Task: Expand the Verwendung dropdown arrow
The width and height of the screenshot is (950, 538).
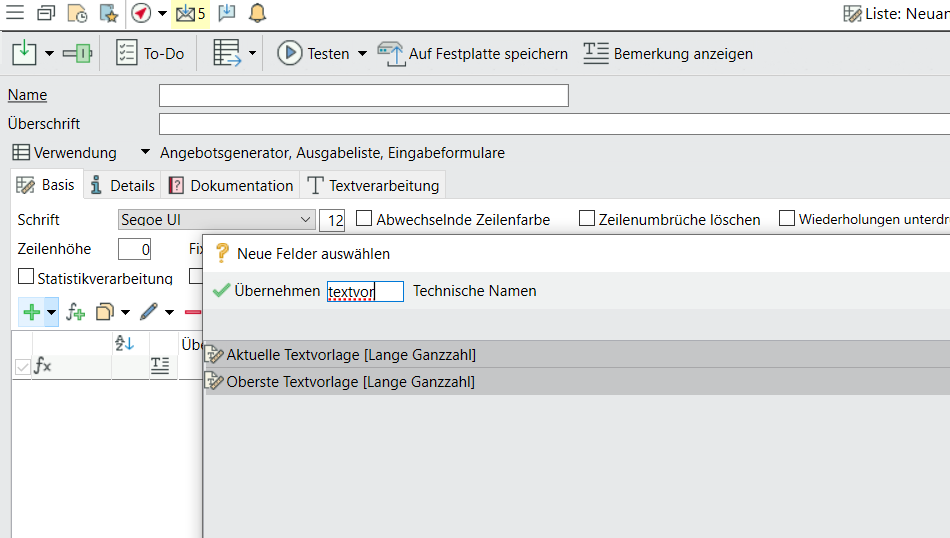Action: coord(145,153)
